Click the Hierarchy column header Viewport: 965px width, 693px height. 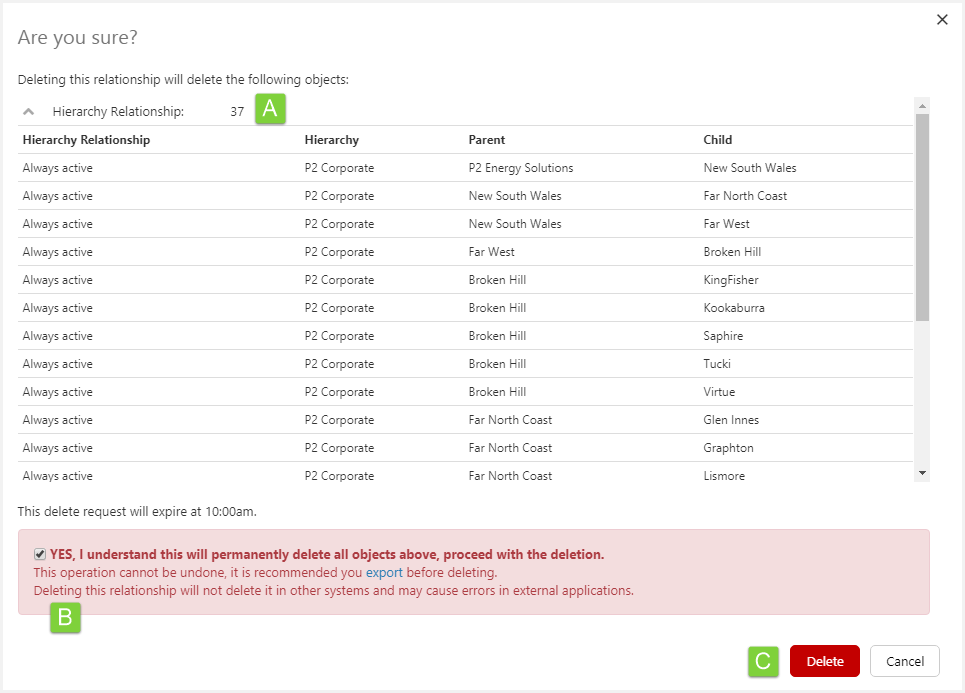tap(331, 140)
